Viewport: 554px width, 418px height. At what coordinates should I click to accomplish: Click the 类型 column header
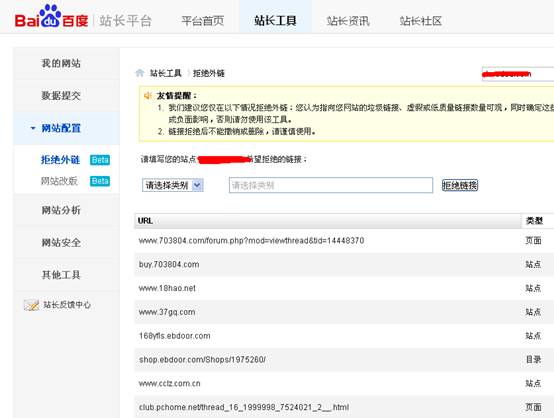tap(538, 220)
